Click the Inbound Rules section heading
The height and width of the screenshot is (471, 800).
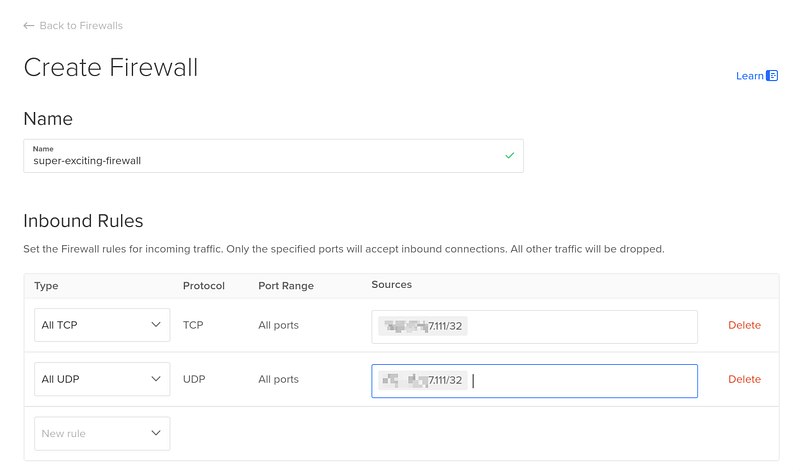pos(83,221)
